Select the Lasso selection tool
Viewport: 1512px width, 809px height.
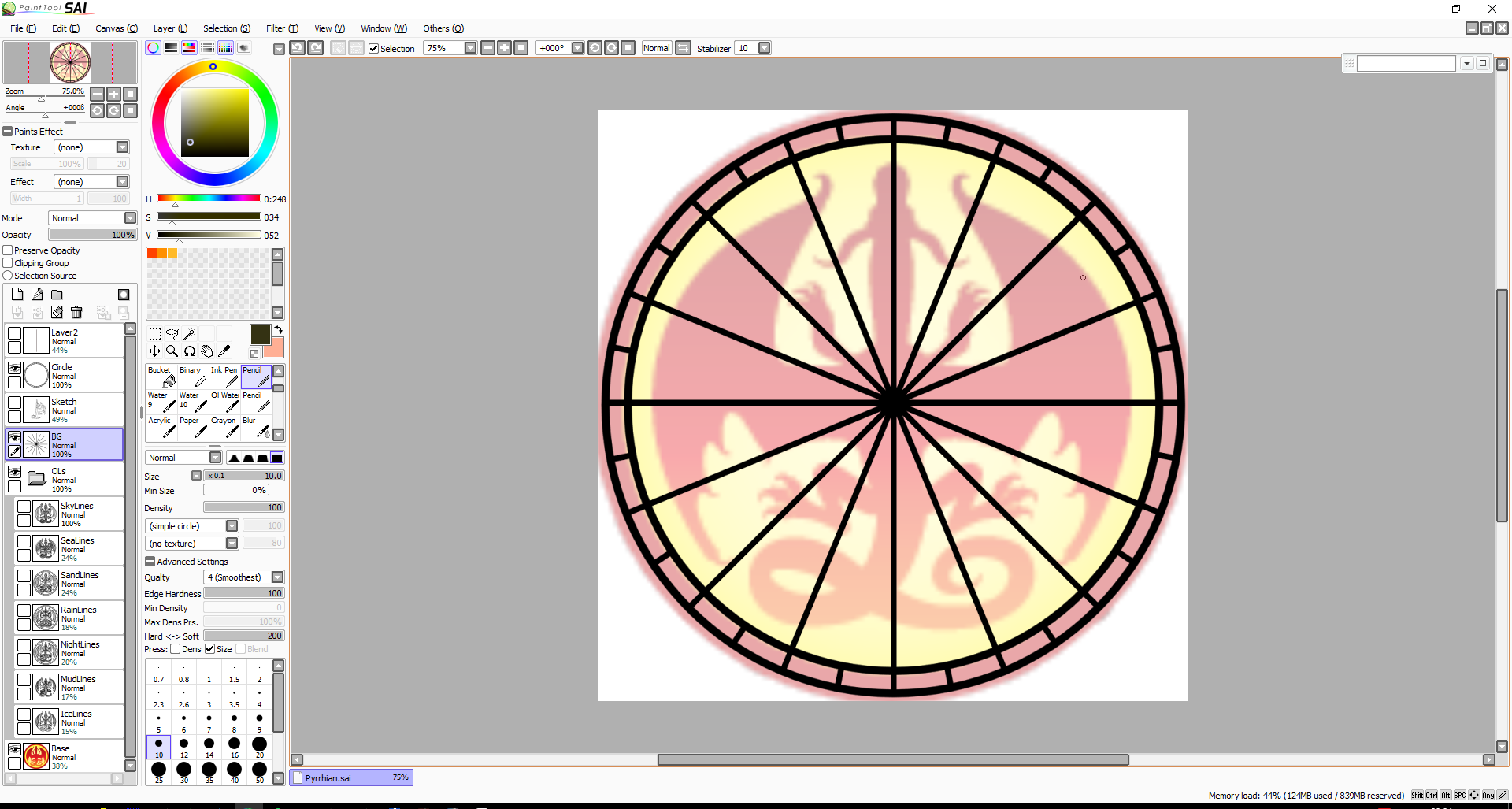pyautogui.click(x=172, y=334)
